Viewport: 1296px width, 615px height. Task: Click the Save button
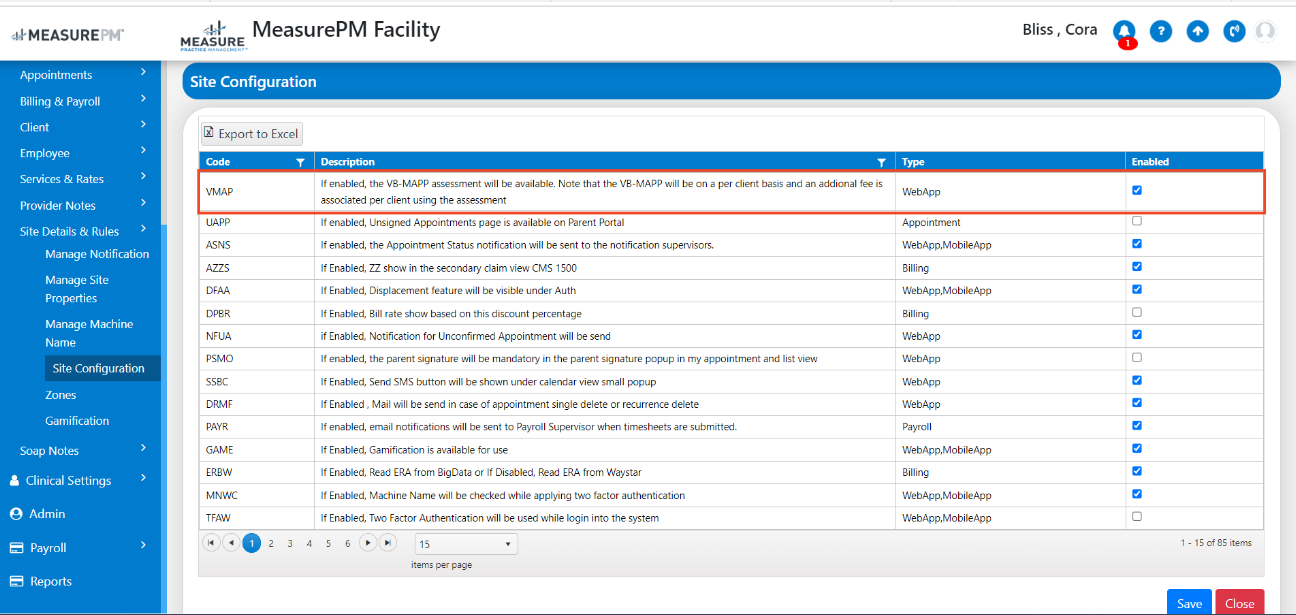pyautogui.click(x=1189, y=602)
